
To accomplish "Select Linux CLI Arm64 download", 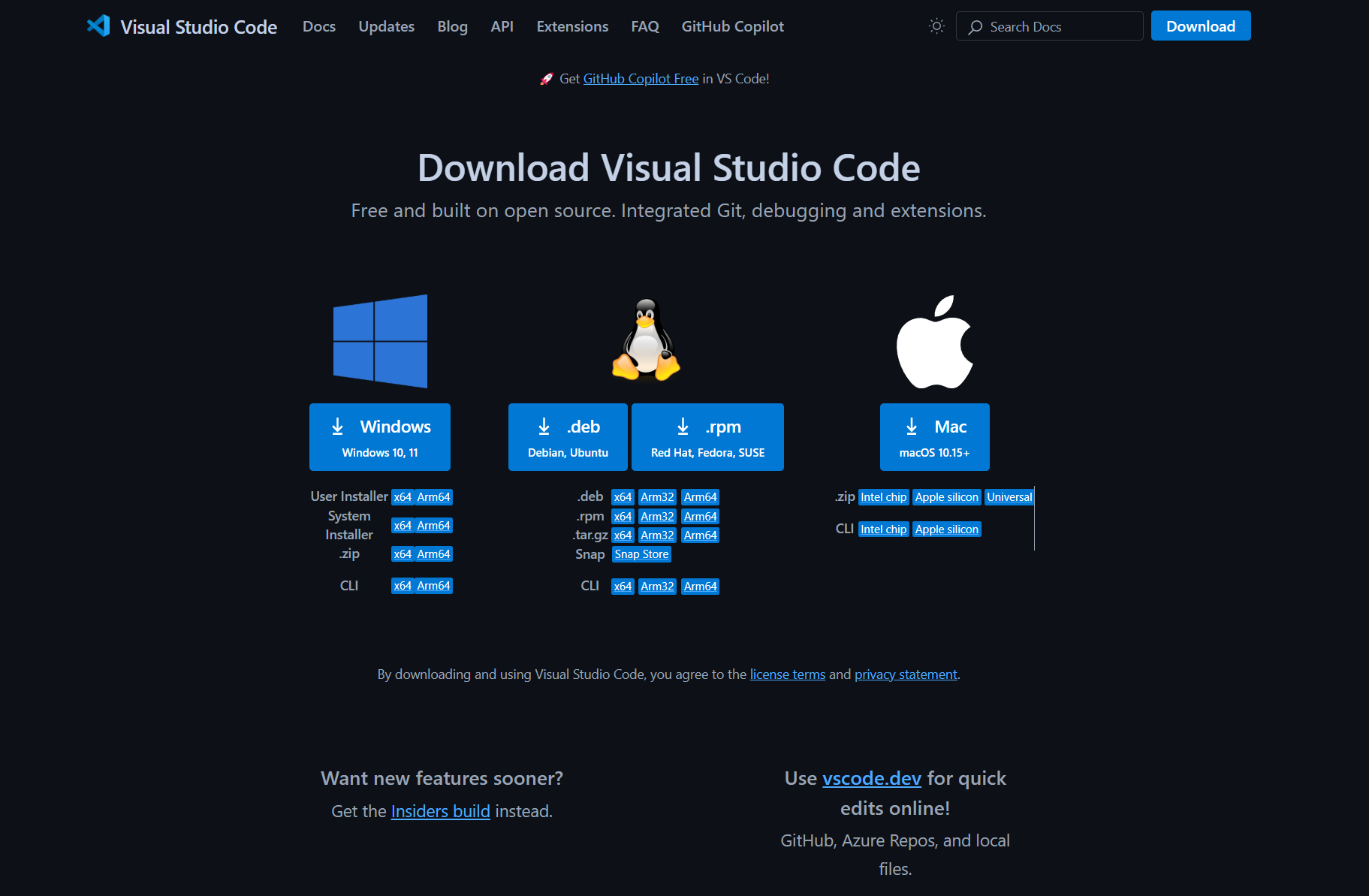I will click(x=701, y=587).
